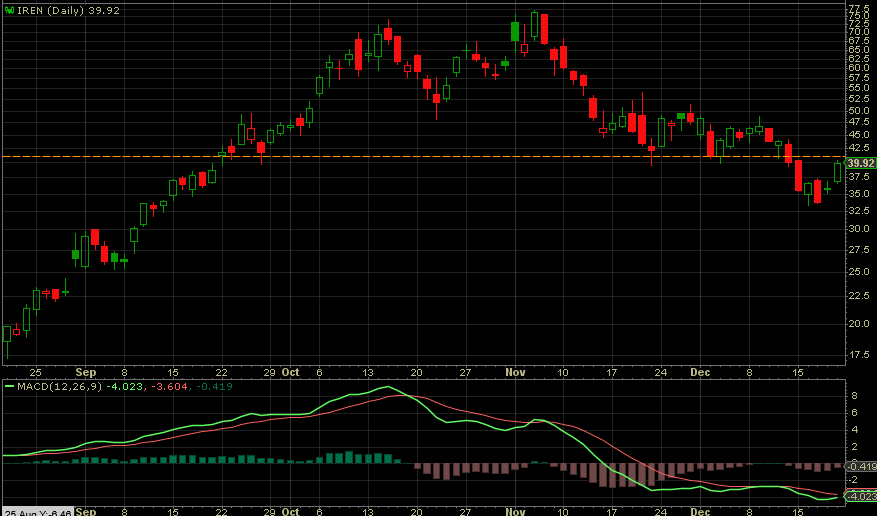This screenshot has width=877, height=516.
Task: Select the "IREN (Daily) 39.92" chart title
Action: point(68,10)
